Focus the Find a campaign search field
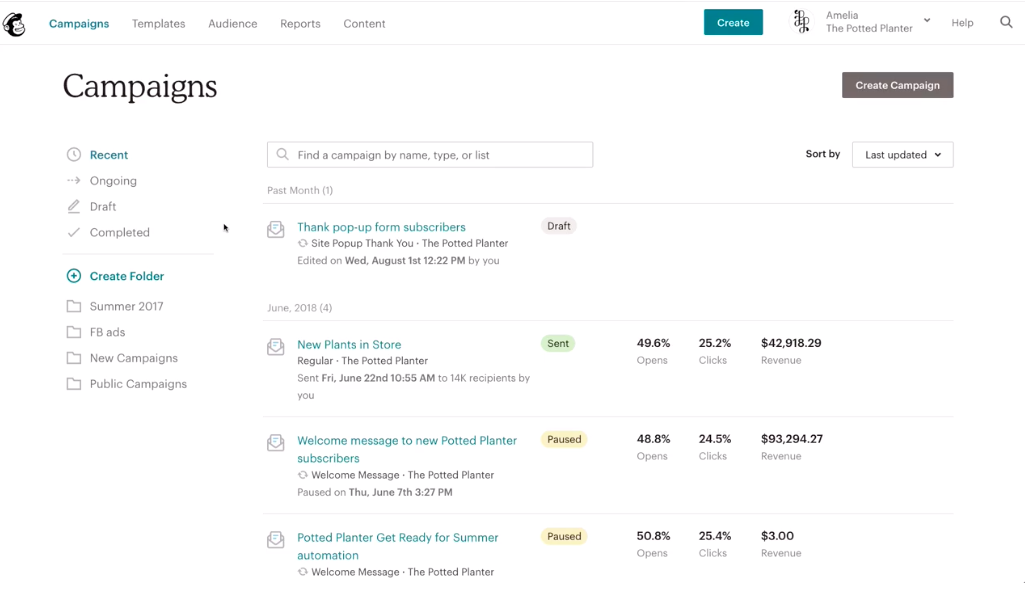The image size is (1030, 598). click(x=430, y=155)
